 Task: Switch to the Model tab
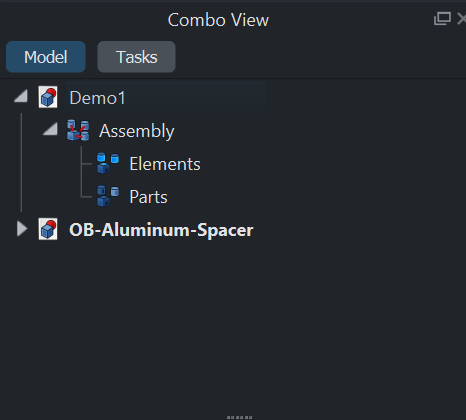click(46, 57)
